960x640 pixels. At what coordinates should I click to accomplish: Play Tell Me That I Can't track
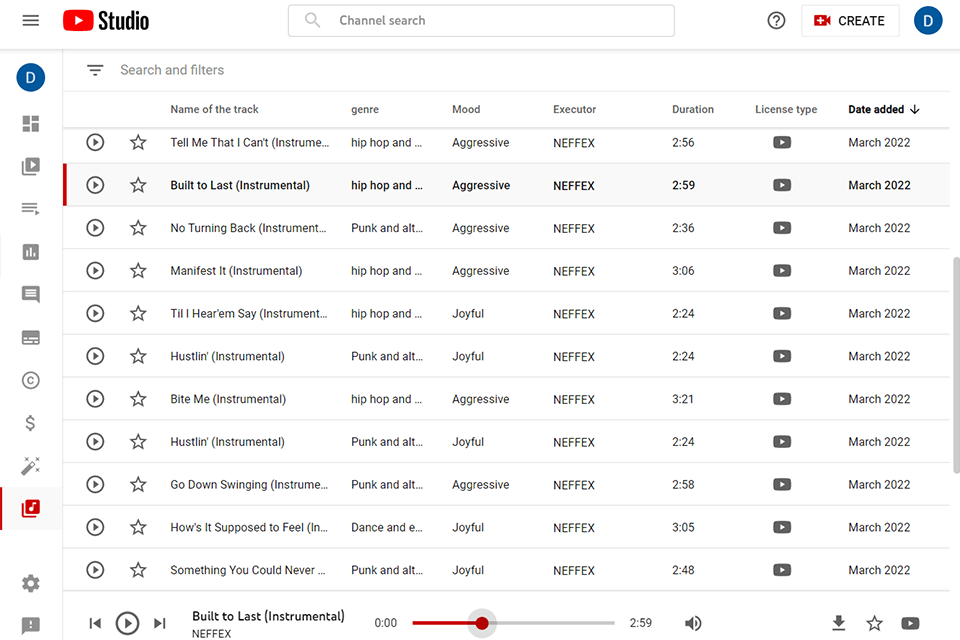95,143
